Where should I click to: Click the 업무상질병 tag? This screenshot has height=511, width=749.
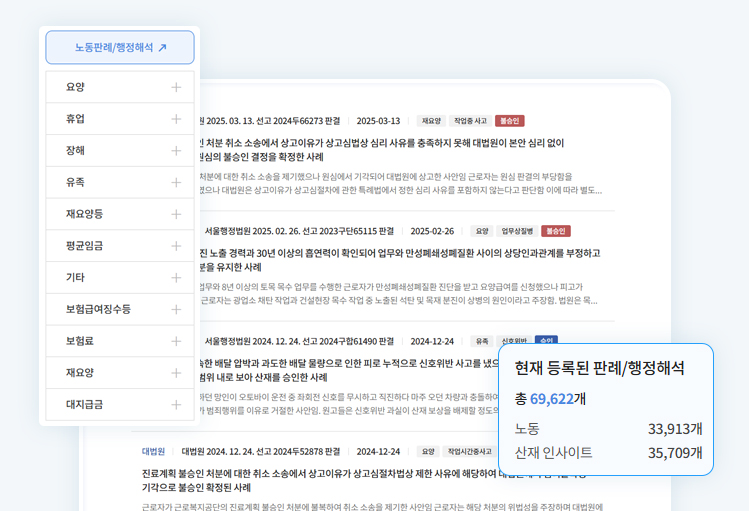click(x=517, y=231)
